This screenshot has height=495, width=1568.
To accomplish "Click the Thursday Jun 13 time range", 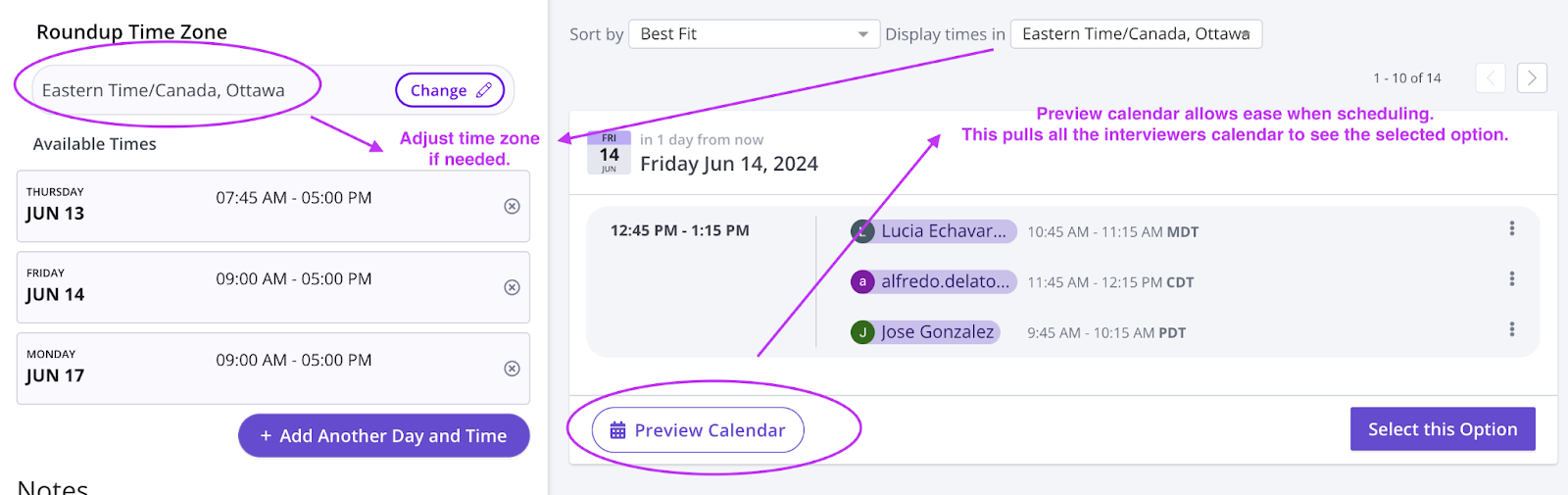I will 294,198.
